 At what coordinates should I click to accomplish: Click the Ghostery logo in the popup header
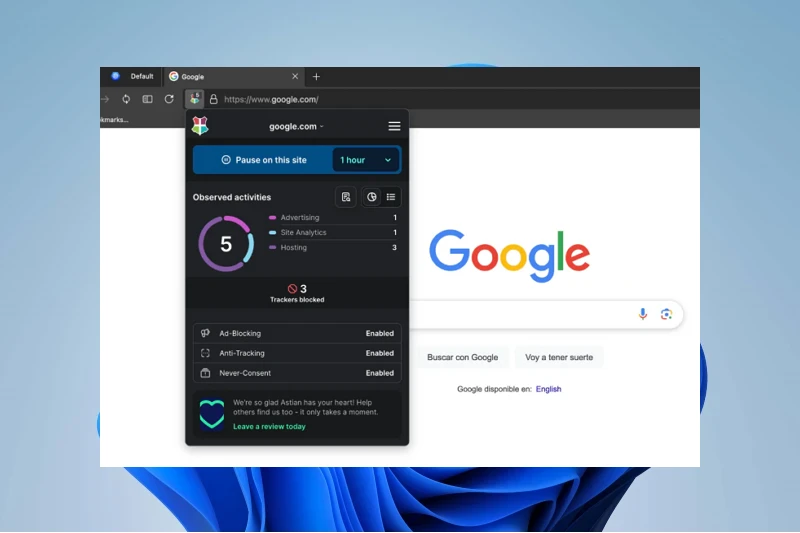coord(200,125)
